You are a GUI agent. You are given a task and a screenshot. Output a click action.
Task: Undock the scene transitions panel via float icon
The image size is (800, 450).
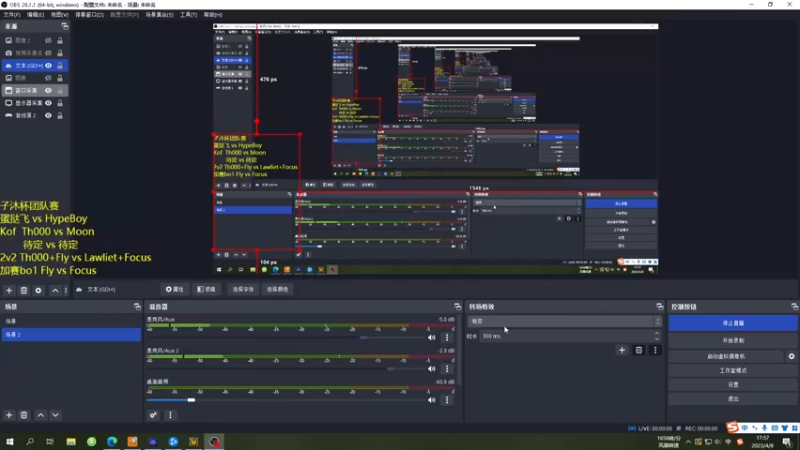[659, 307]
